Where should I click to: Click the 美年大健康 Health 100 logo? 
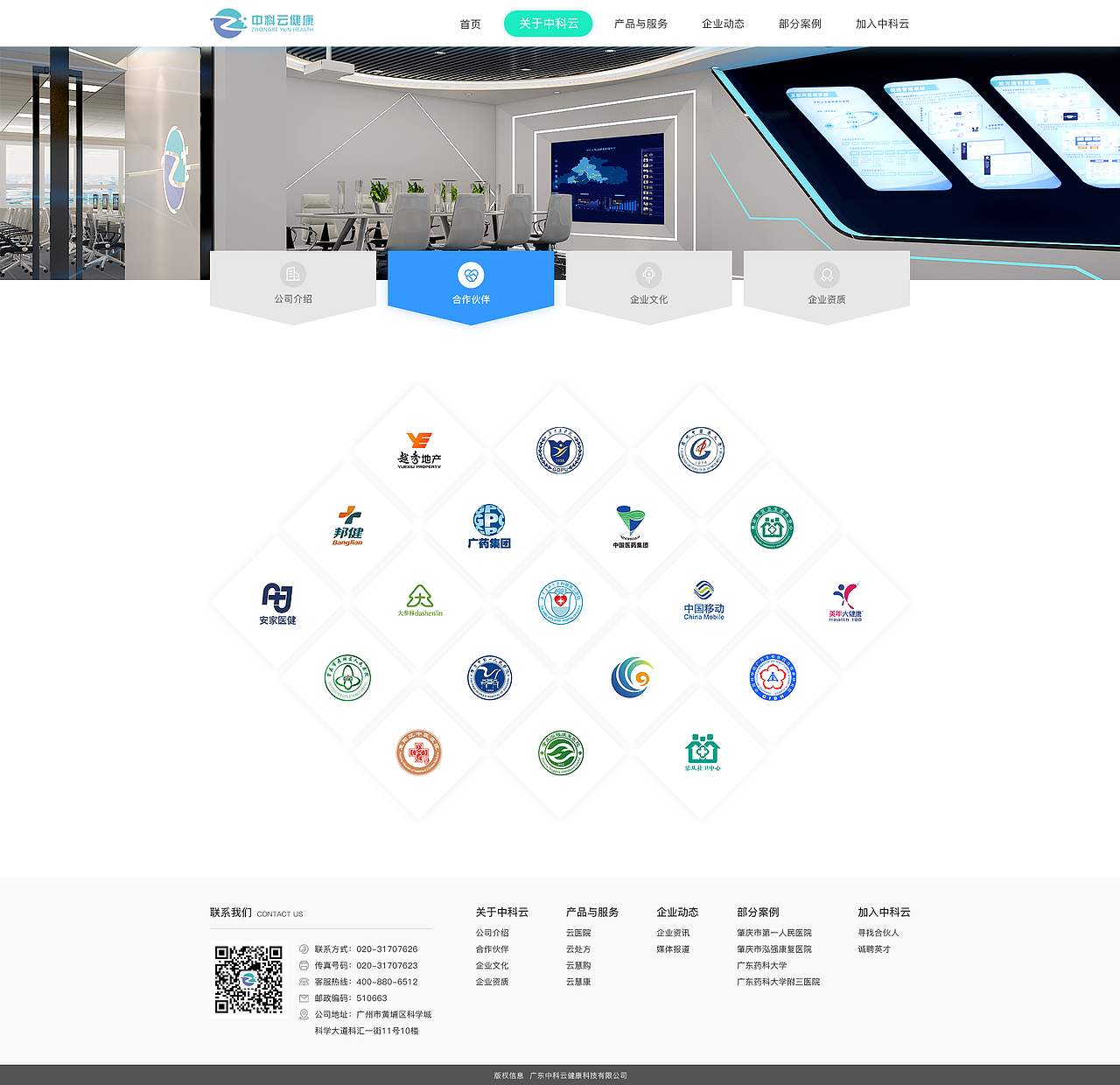click(845, 602)
